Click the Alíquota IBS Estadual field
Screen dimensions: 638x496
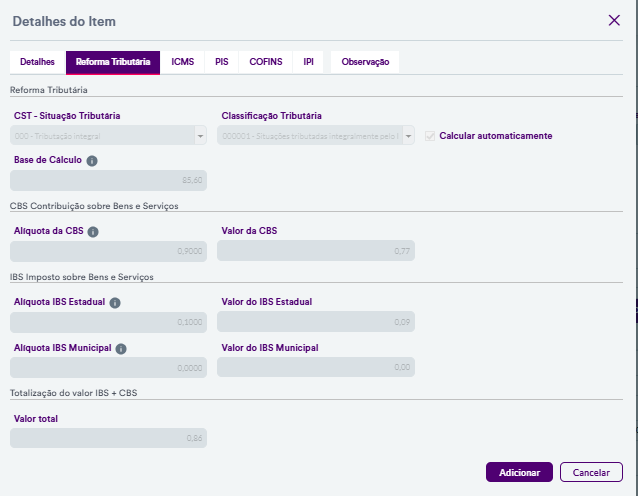(x=108, y=322)
